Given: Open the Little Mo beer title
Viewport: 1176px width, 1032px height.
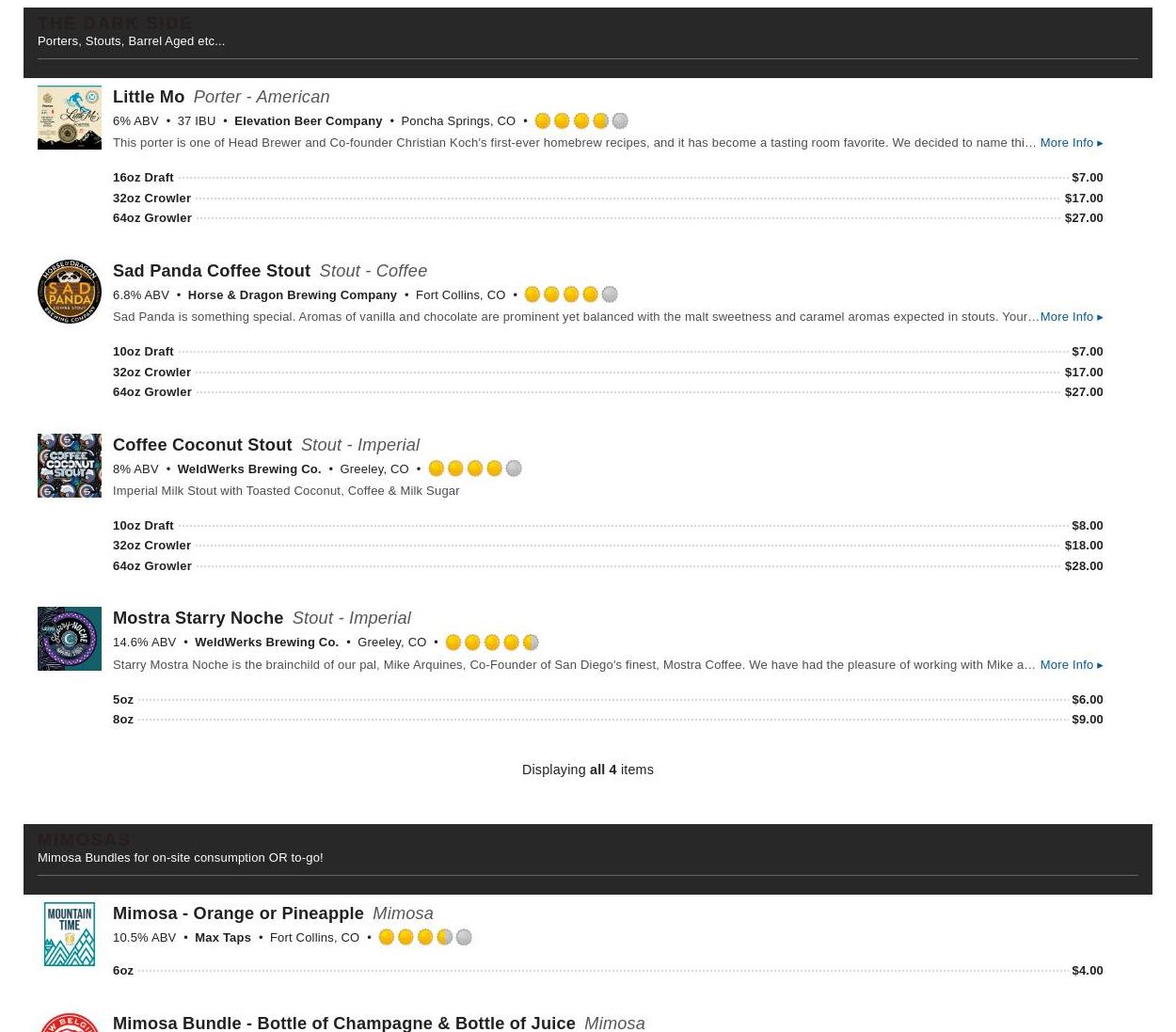Looking at the screenshot, I should [x=149, y=97].
